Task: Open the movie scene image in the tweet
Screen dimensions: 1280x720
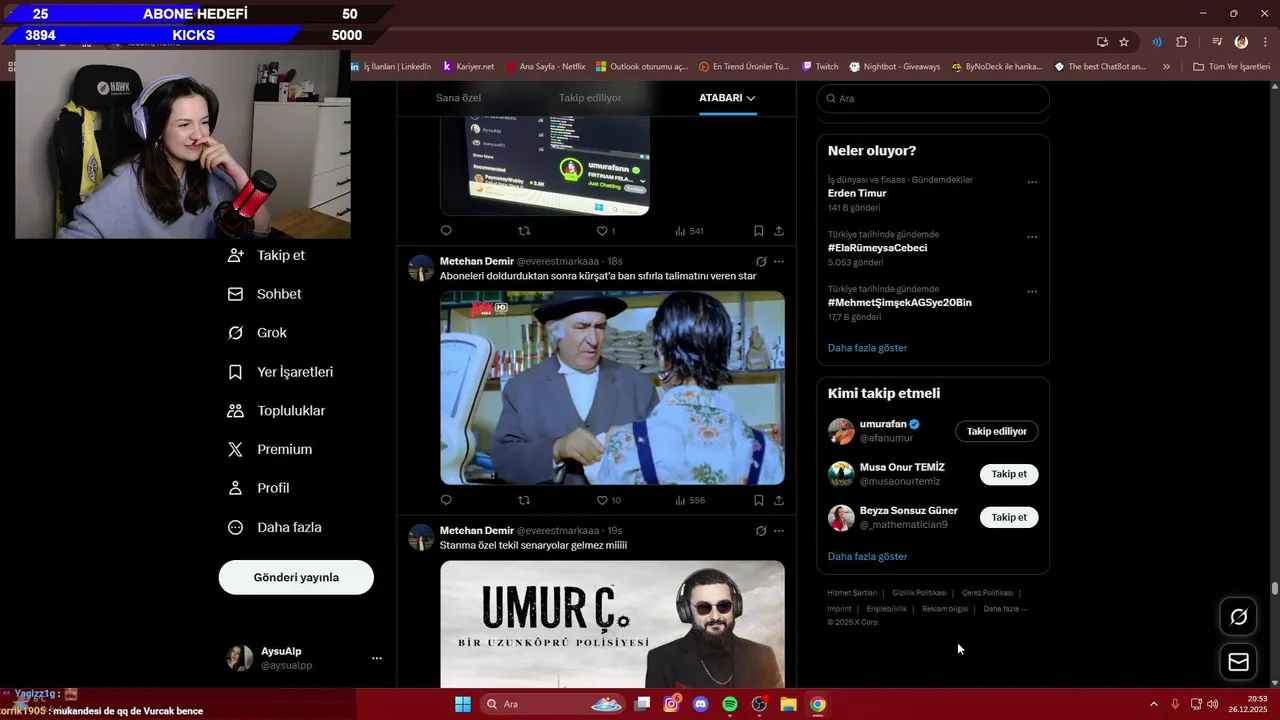Action: point(612,388)
